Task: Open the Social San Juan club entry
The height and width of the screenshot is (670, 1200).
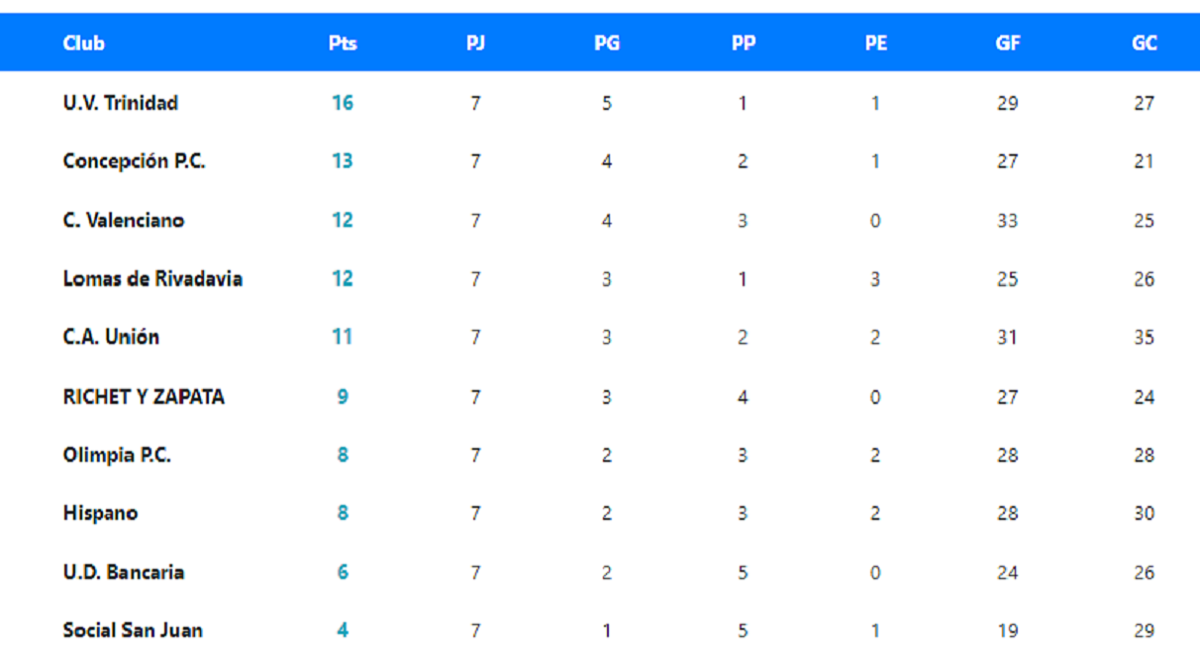Action: click(132, 630)
